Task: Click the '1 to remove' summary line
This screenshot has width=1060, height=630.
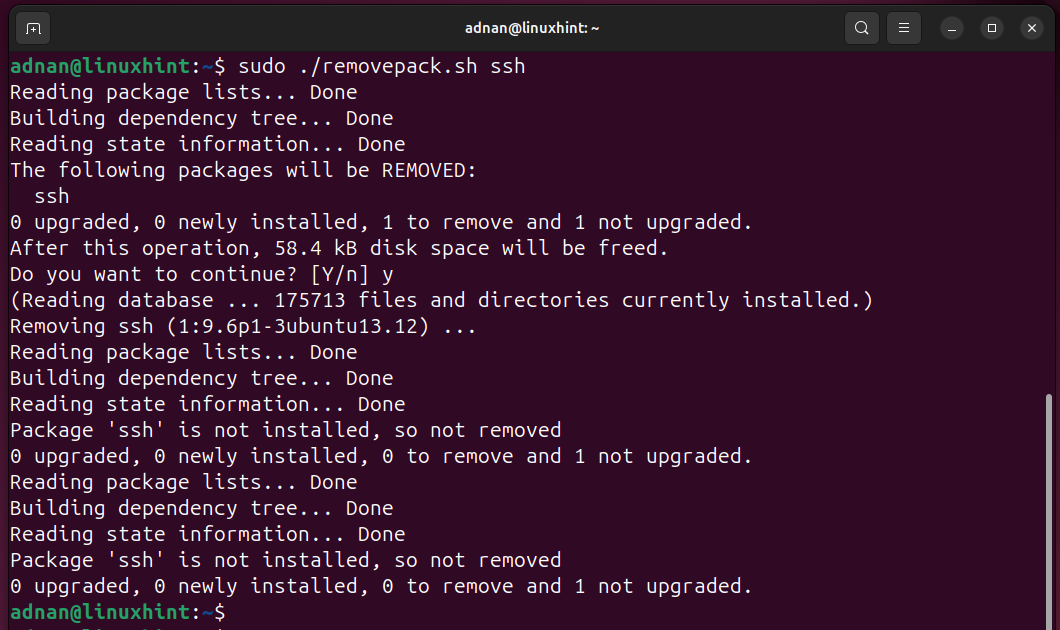Action: point(380,222)
